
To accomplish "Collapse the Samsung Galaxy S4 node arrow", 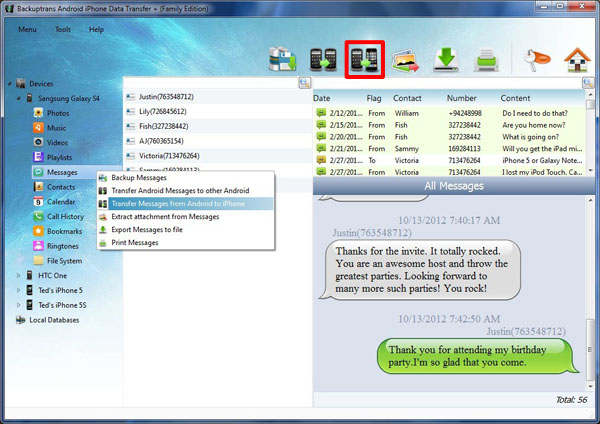I will pos(18,98).
